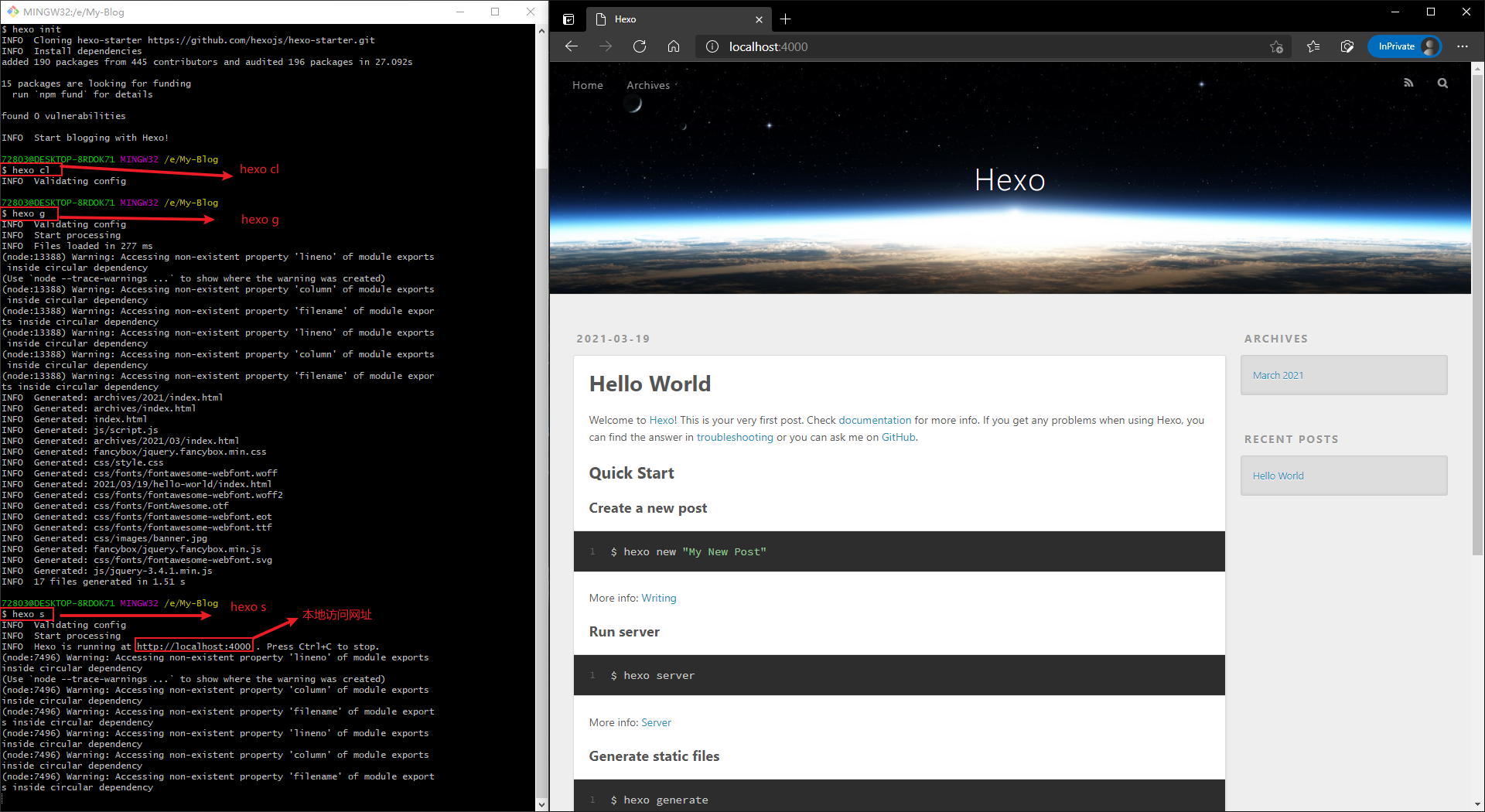Click the browser page scrollbar thumb

pos(1477,313)
